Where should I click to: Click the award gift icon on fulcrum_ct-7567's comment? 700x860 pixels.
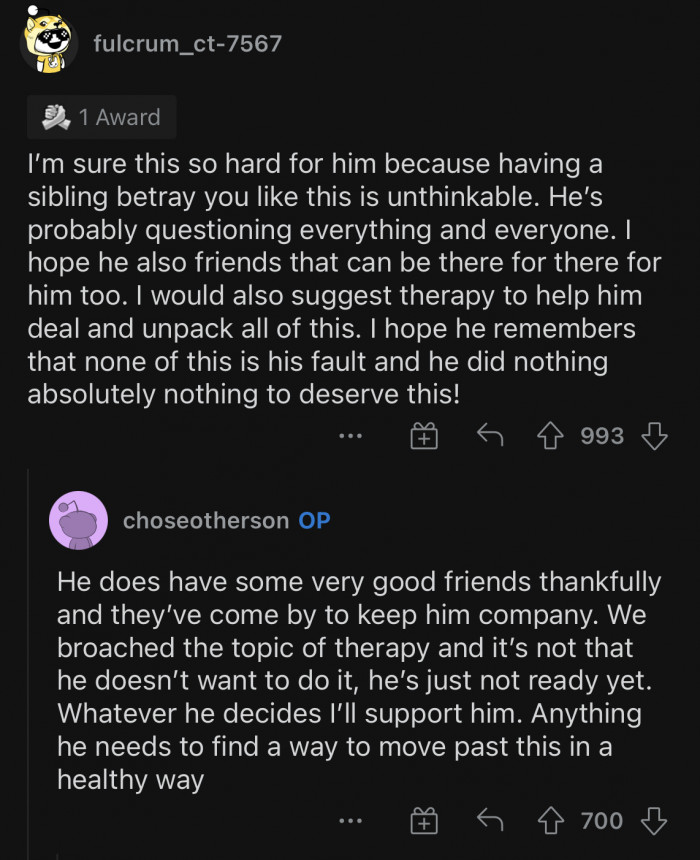(424, 436)
